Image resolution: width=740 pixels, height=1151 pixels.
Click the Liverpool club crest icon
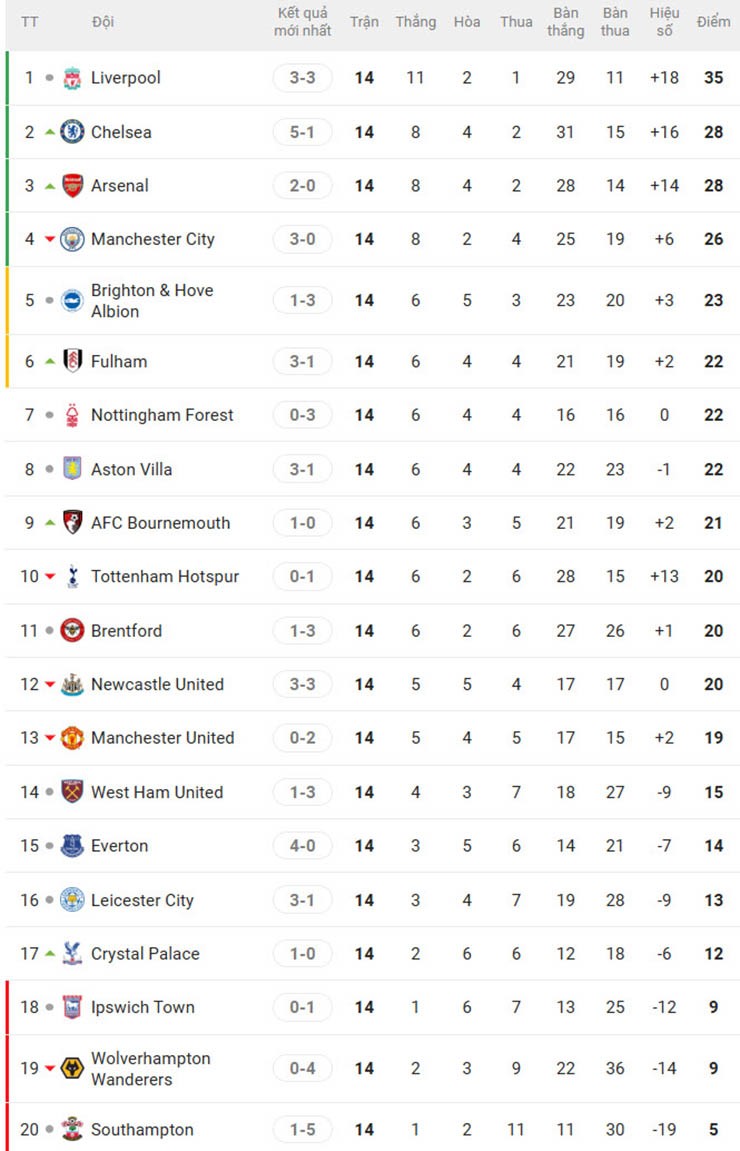72,78
